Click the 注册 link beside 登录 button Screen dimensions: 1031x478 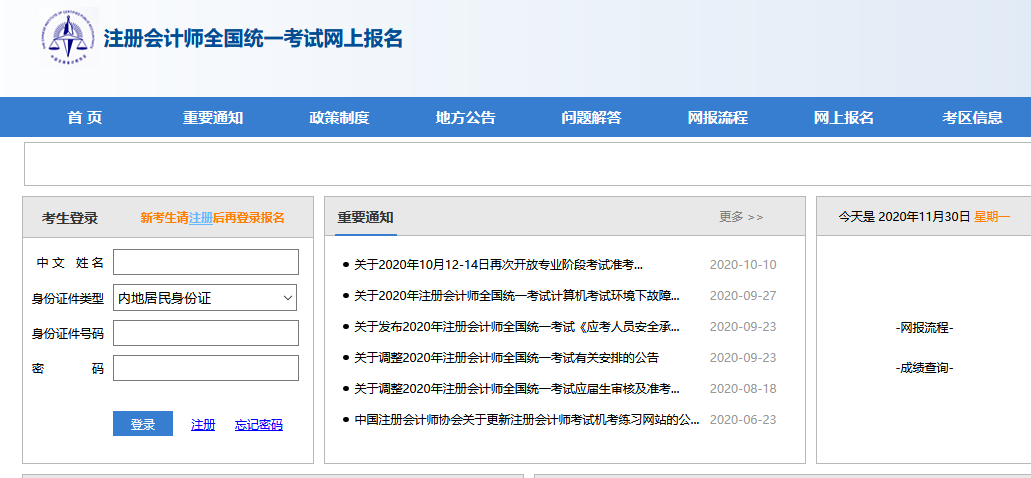[x=203, y=425]
